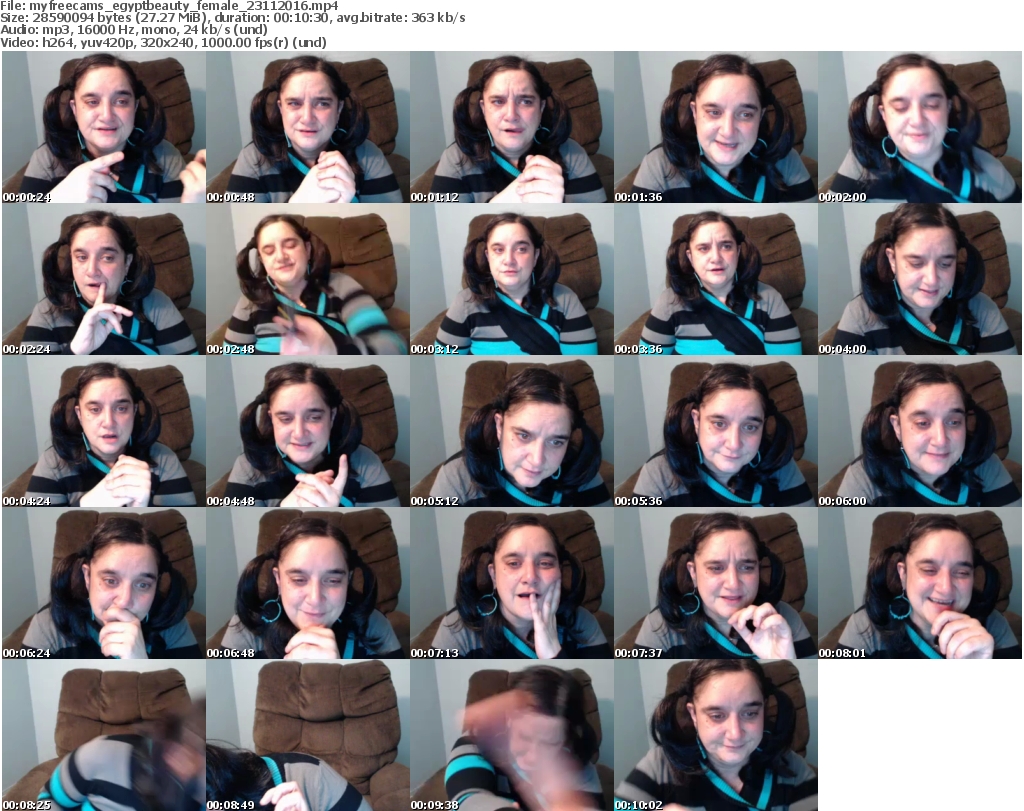1024x811 pixels.
Task: Click the File name line in header
Action: pyautogui.click(x=169, y=6)
